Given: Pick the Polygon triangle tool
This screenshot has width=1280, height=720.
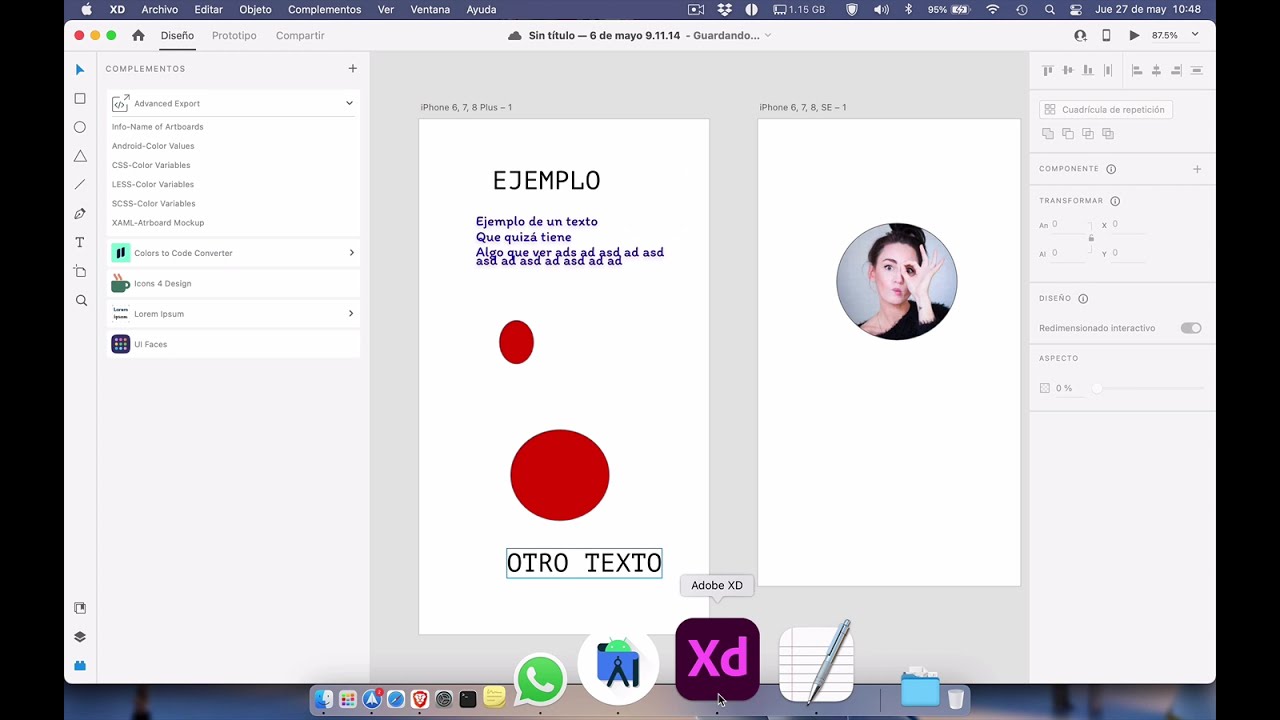Looking at the screenshot, I should [80, 156].
